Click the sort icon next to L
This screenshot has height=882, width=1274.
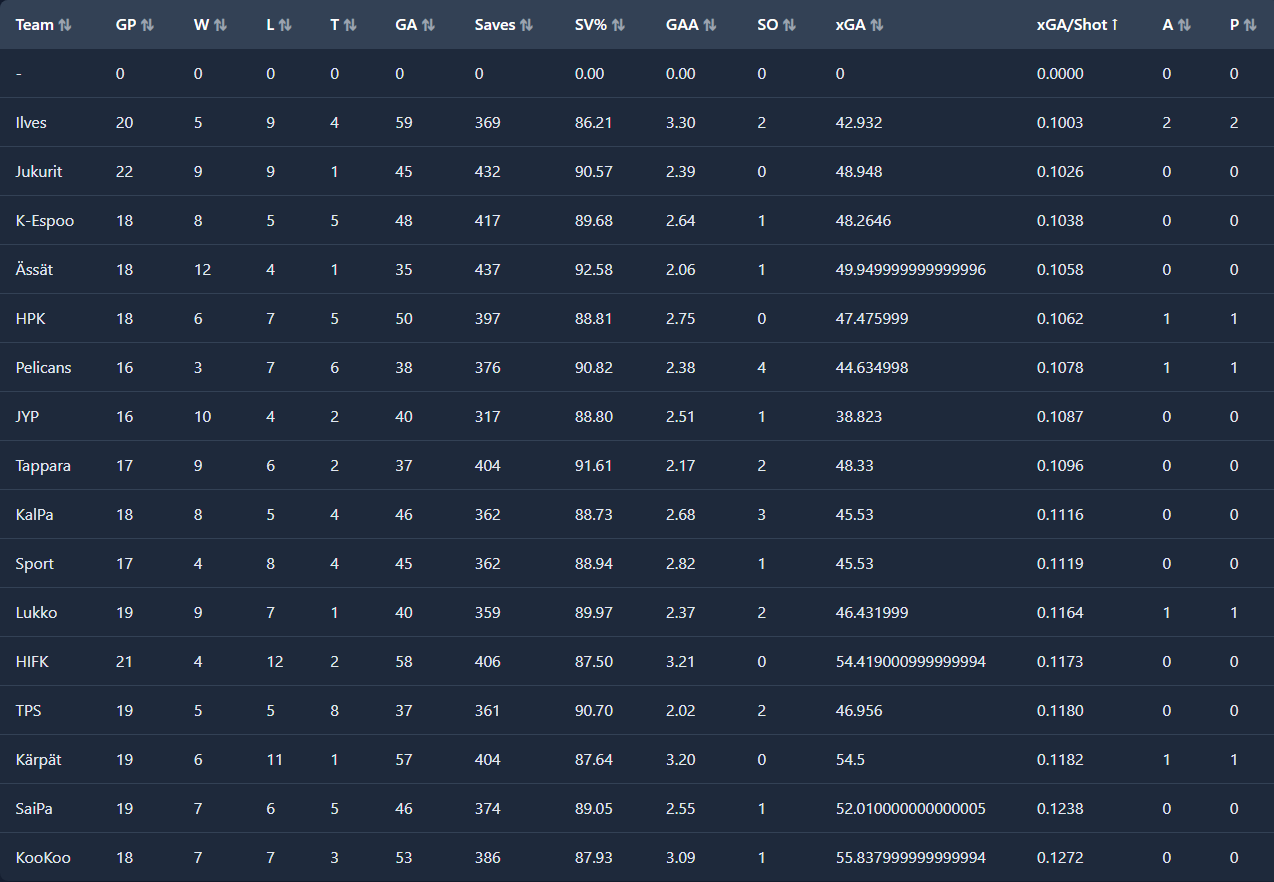pos(285,25)
